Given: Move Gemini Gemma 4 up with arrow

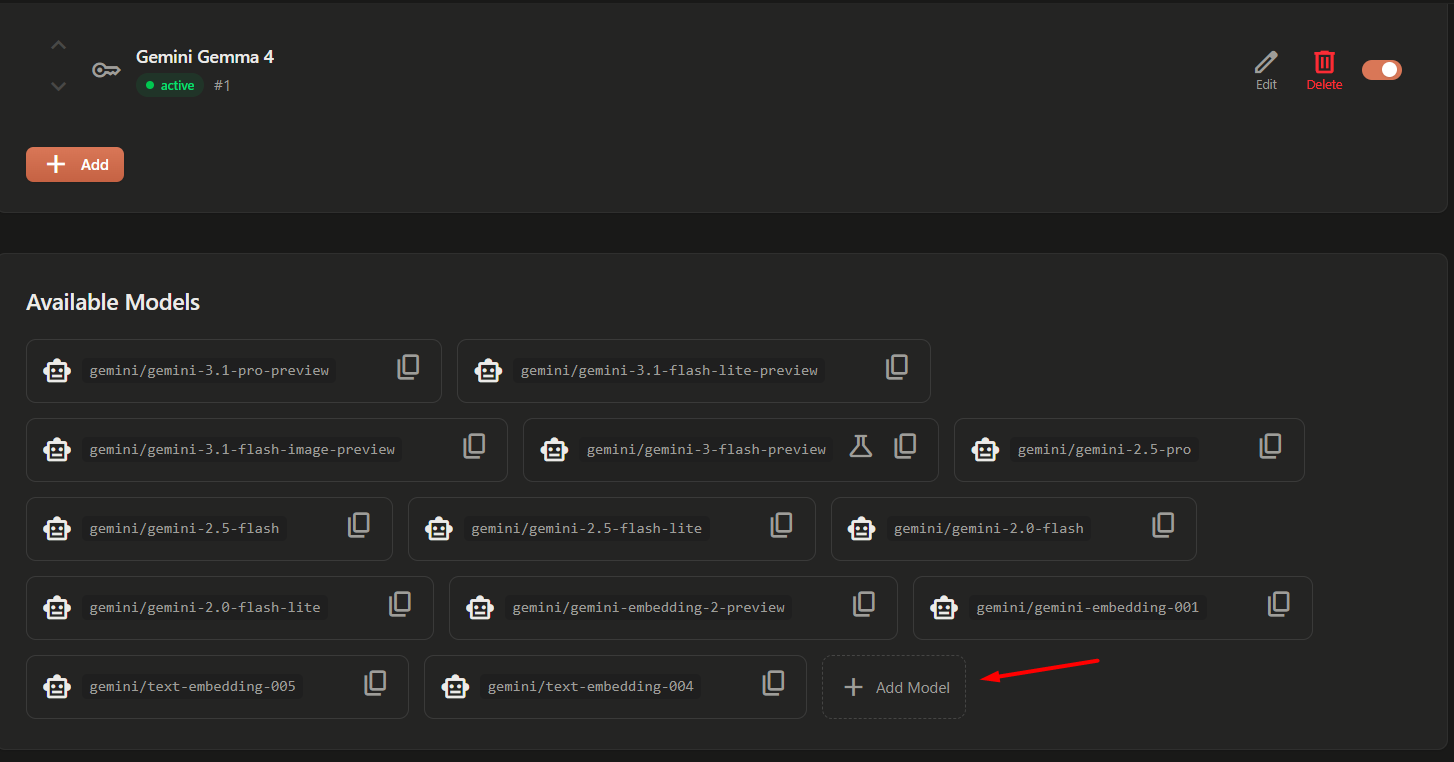Looking at the screenshot, I should [59, 46].
